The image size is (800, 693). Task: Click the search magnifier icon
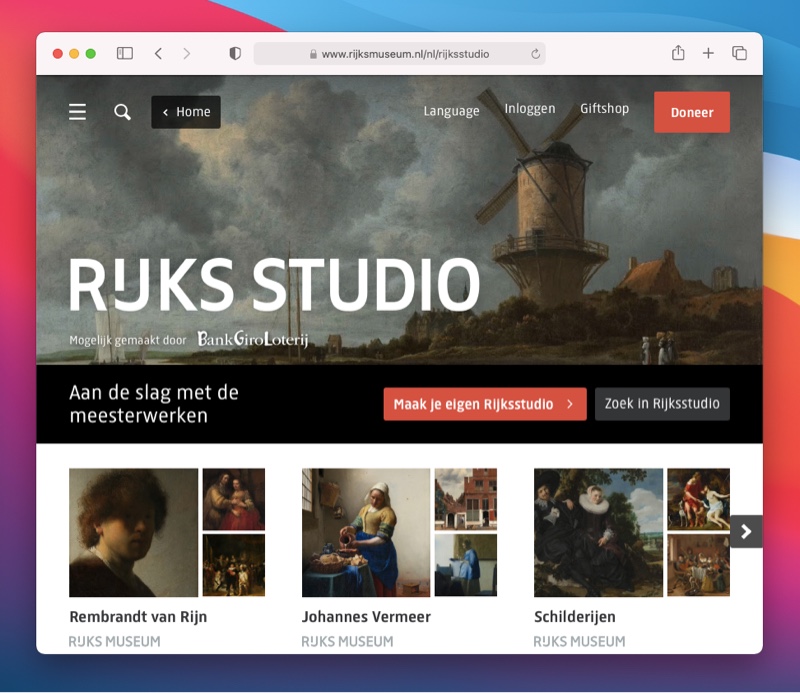pos(122,112)
